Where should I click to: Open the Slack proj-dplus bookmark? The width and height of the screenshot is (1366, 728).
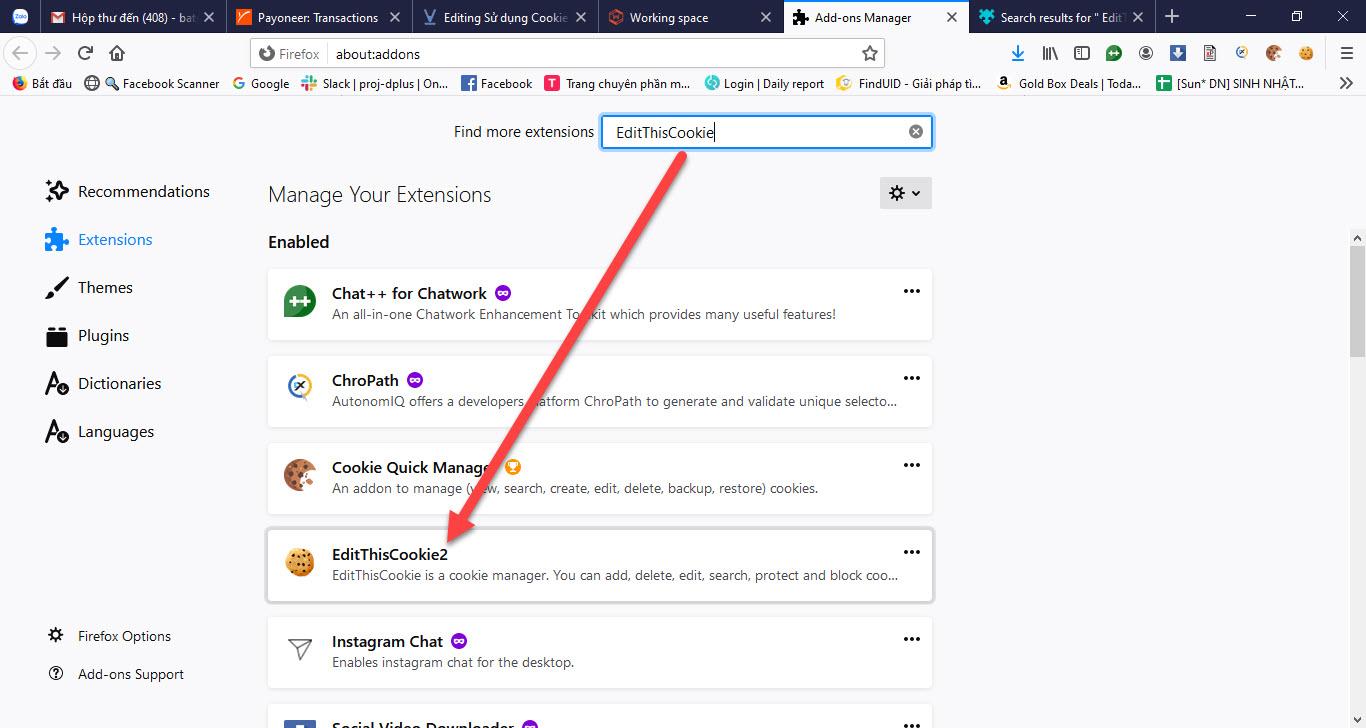click(x=375, y=84)
